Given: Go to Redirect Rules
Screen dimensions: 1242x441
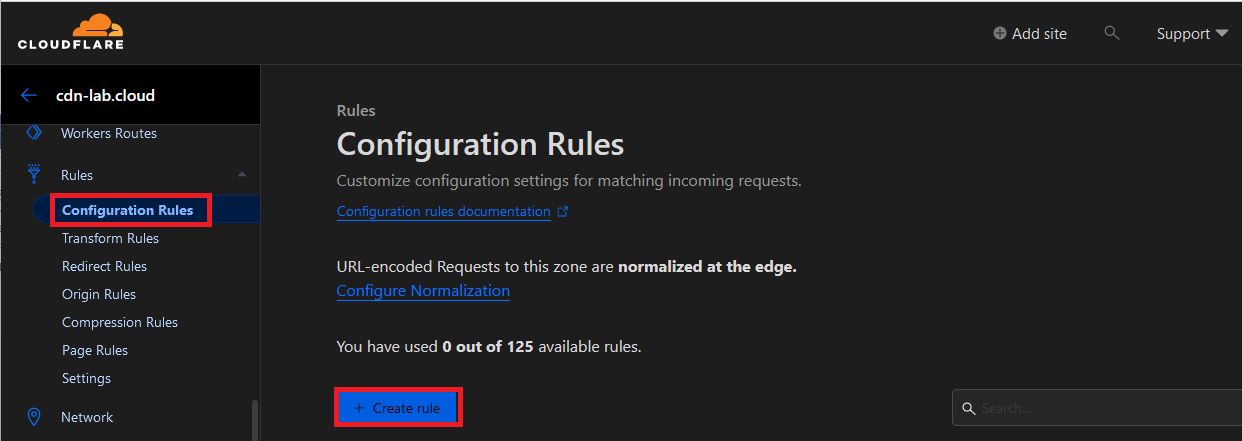Looking at the screenshot, I should pyautogui.click(x=104, y=266).
